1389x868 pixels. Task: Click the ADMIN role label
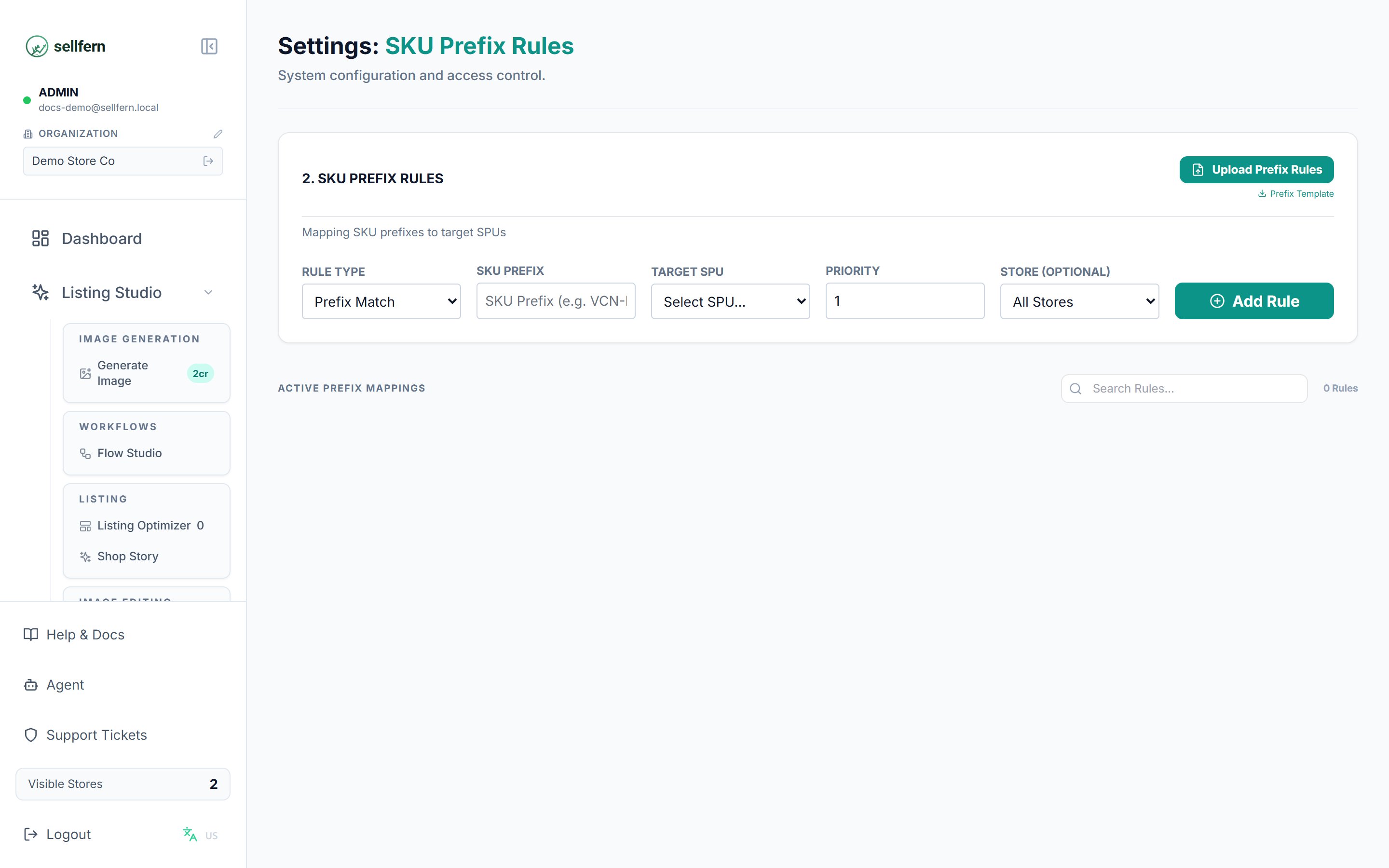point(58,93)
